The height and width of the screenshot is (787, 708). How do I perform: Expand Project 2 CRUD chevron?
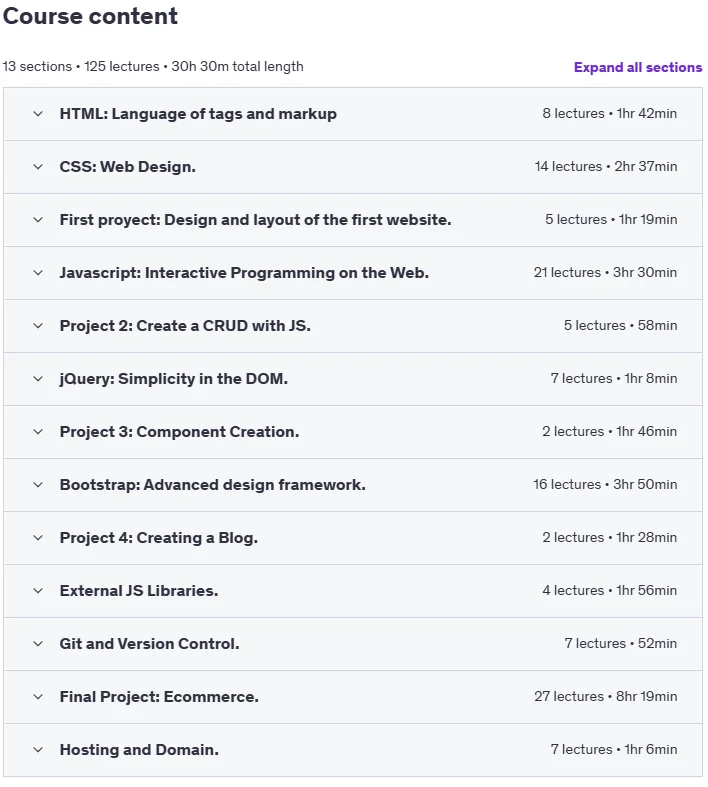(x=38, y=326)
